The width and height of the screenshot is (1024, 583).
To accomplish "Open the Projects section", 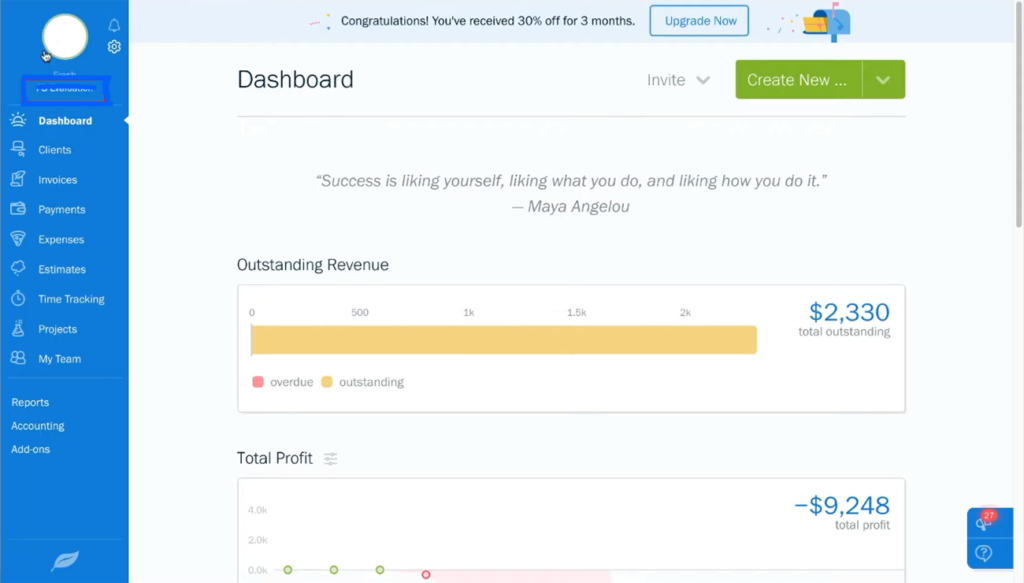I will (x=58, y=328).
